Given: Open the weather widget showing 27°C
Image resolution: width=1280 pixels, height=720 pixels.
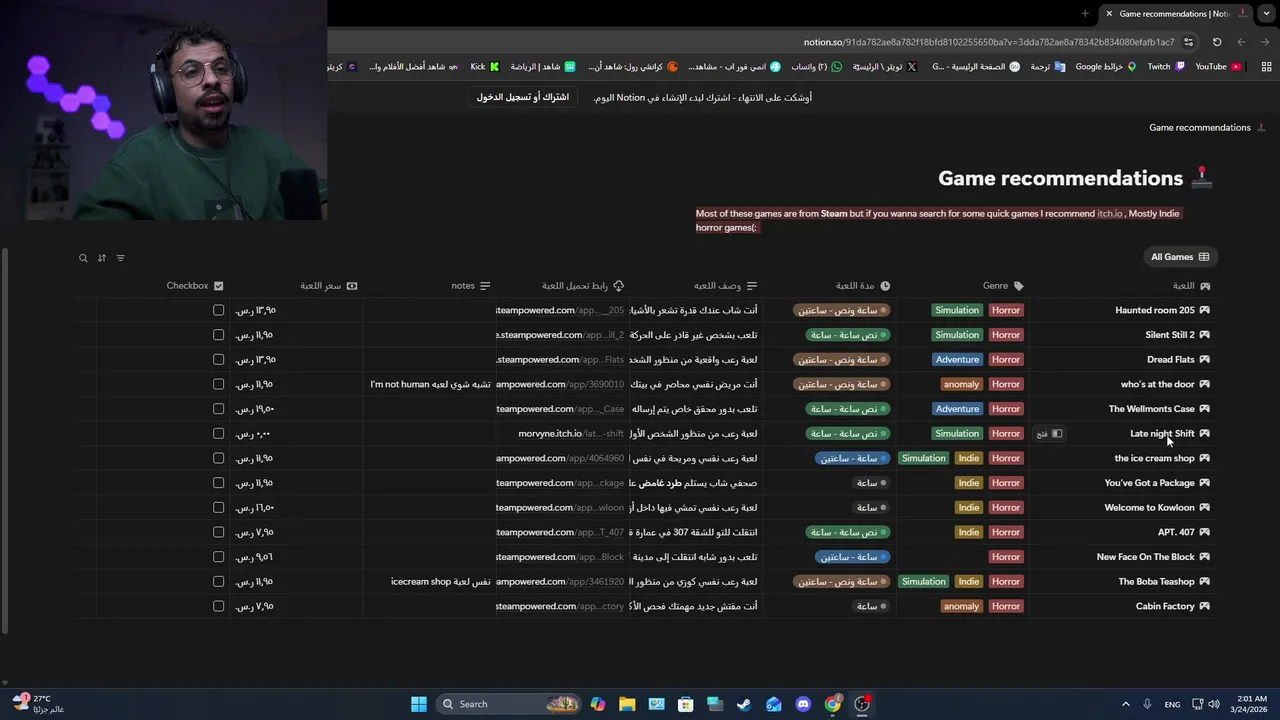Looking at the screenshot, I should tap(38, 704).
